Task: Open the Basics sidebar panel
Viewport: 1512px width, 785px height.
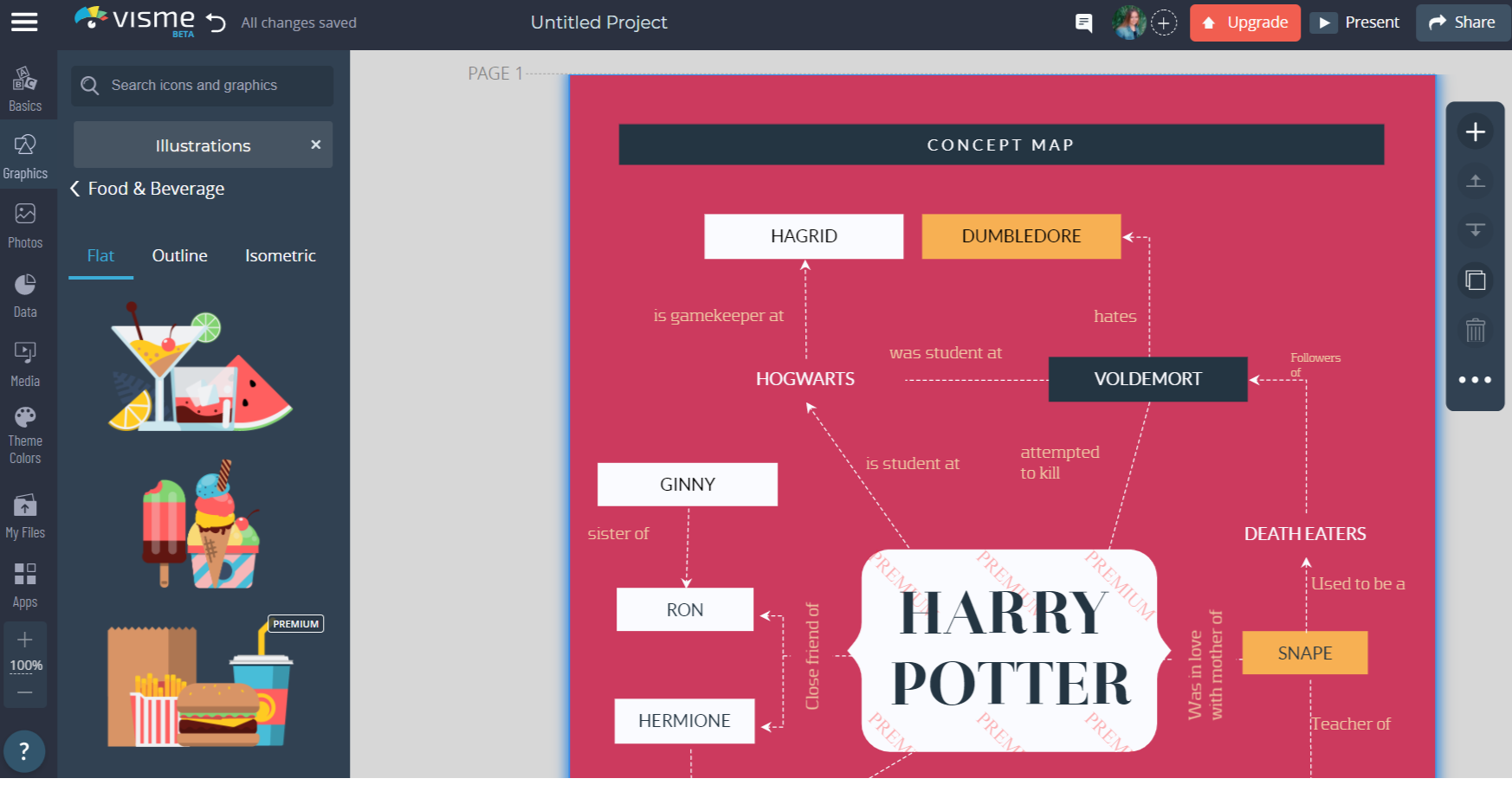Action: [x=25, y=89]
